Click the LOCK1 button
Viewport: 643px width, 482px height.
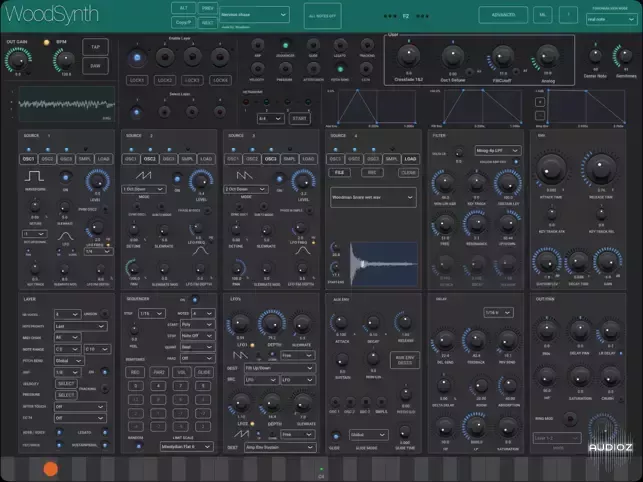click(x=137, y=80)
